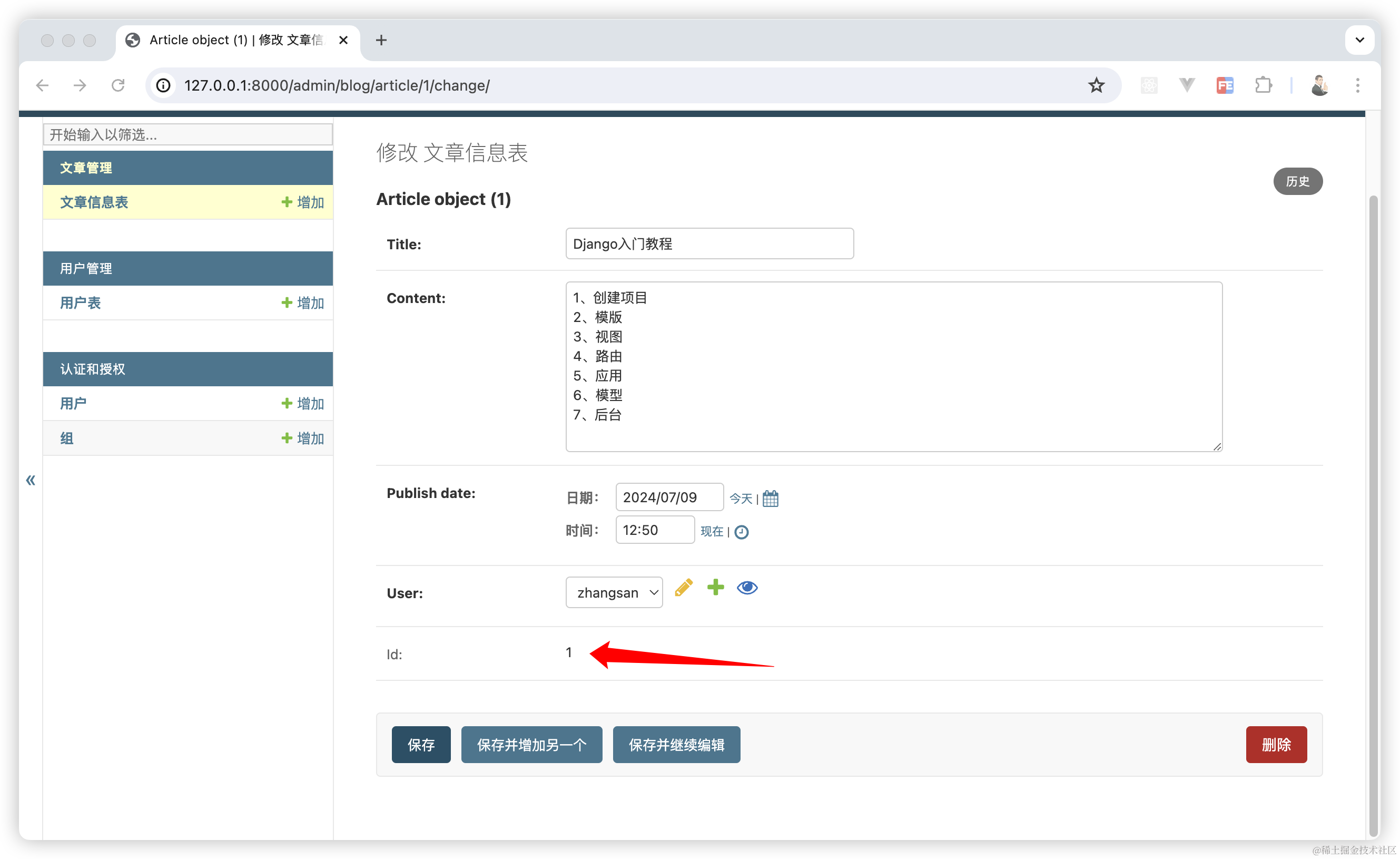Close the Article object tab
The image size is (1400, 859).
tap(343, 40)
